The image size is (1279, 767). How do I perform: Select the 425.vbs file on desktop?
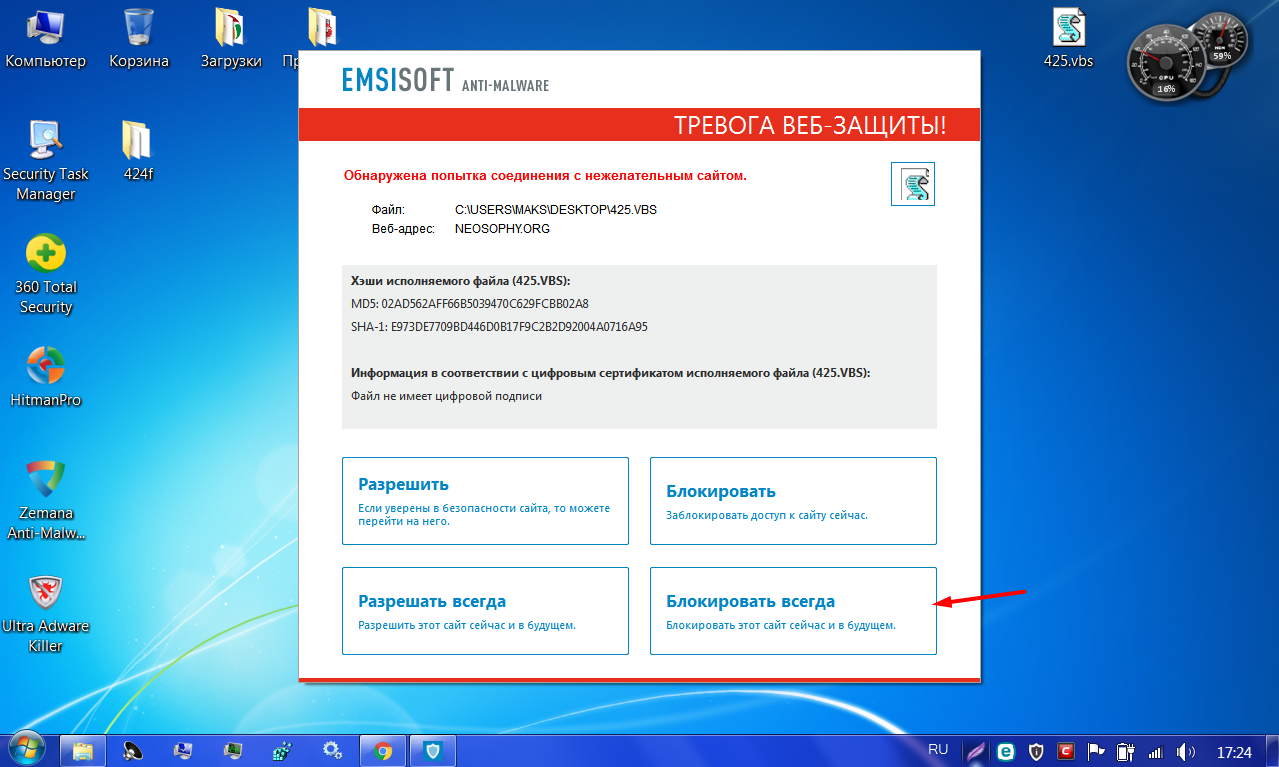(x=1068, y=40)
